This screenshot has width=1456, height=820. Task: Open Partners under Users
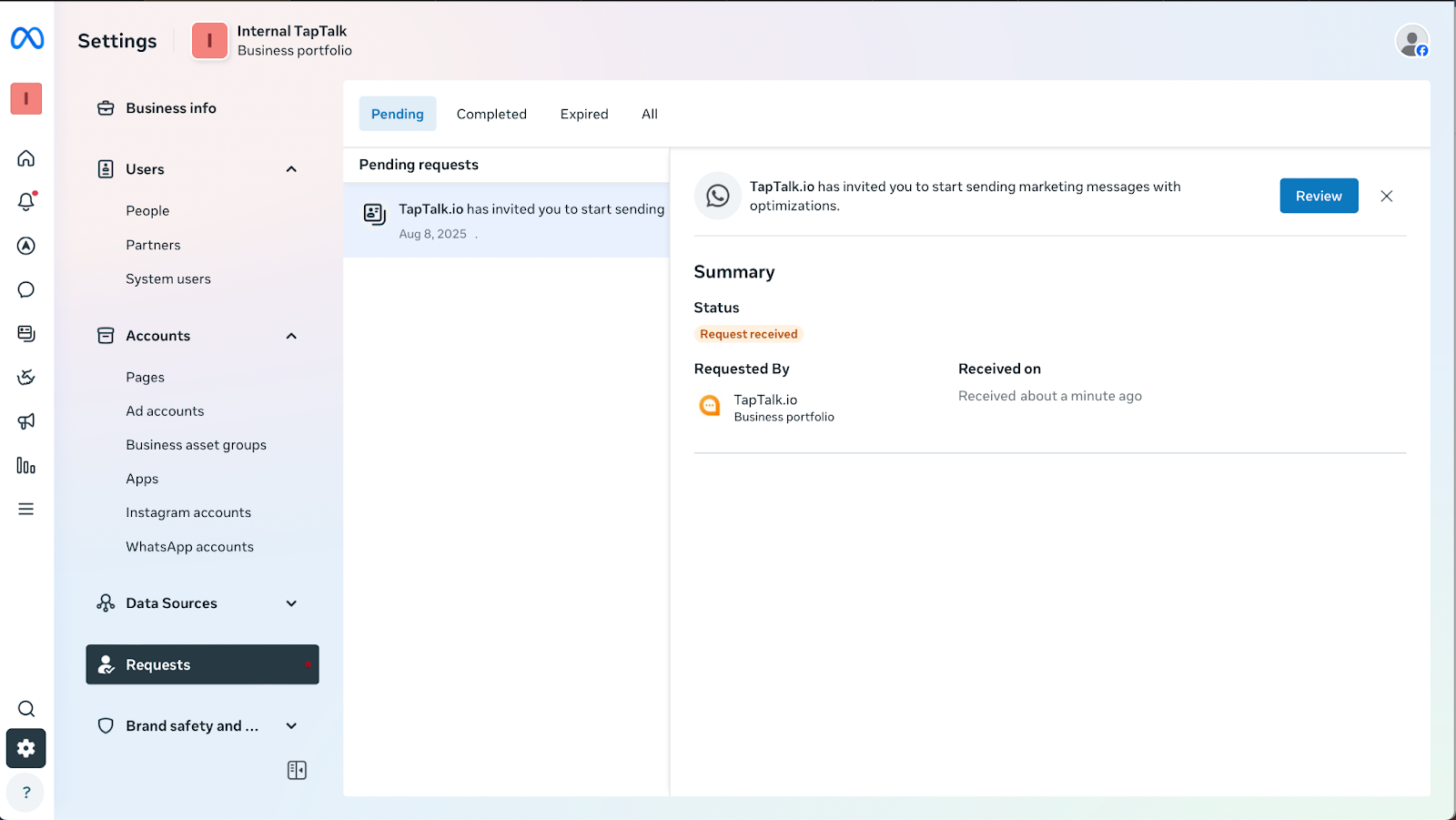(153, 245)
